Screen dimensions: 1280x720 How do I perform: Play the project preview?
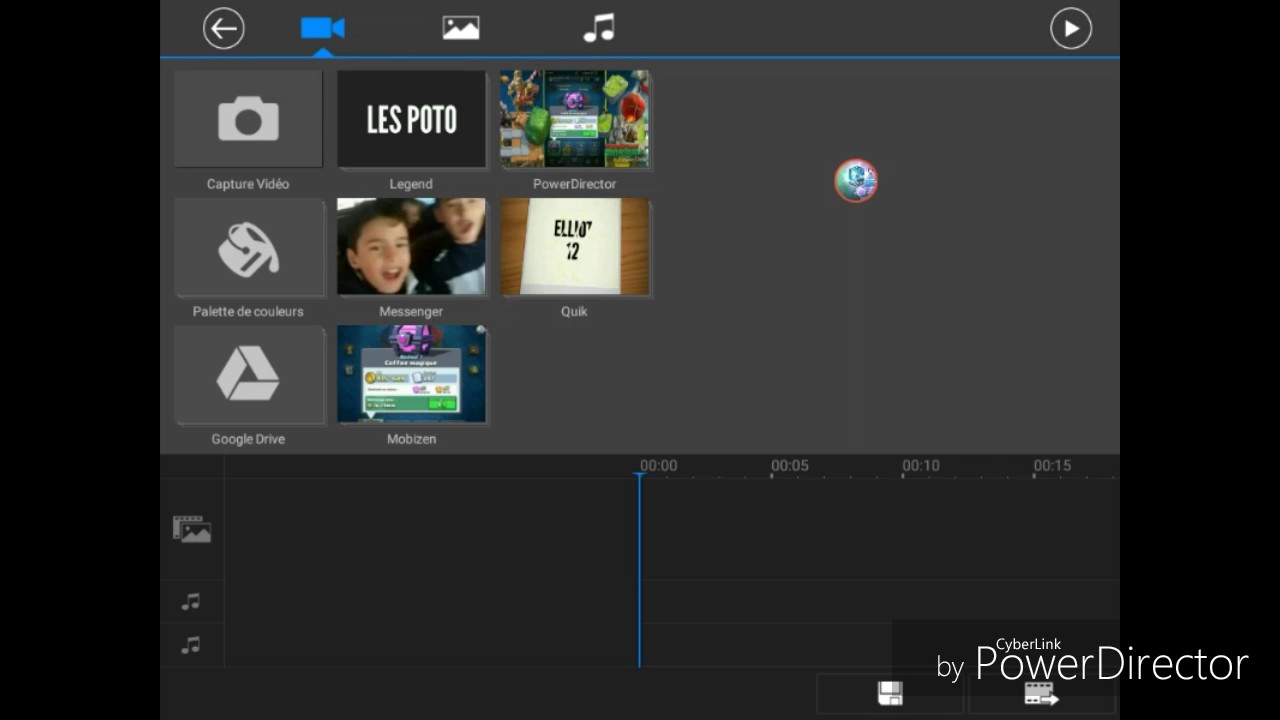1071,28
